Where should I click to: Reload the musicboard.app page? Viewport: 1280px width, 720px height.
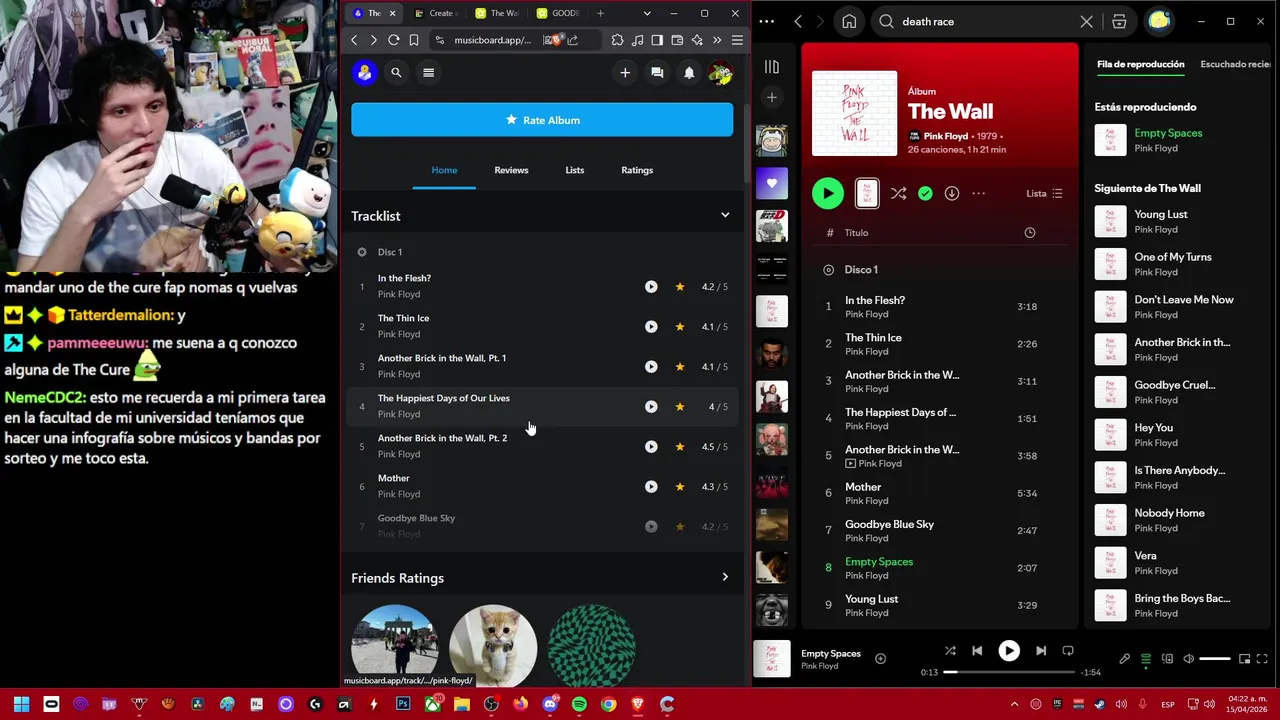pos(394,40)
